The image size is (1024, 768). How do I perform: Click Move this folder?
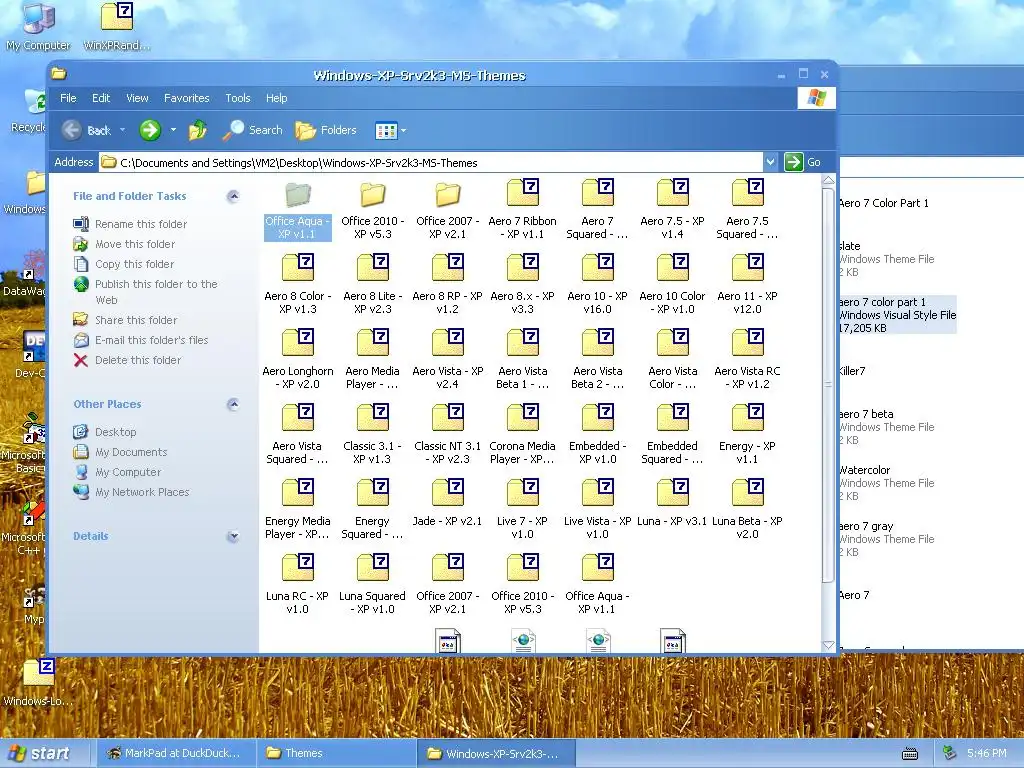click(x=124, y=244)
